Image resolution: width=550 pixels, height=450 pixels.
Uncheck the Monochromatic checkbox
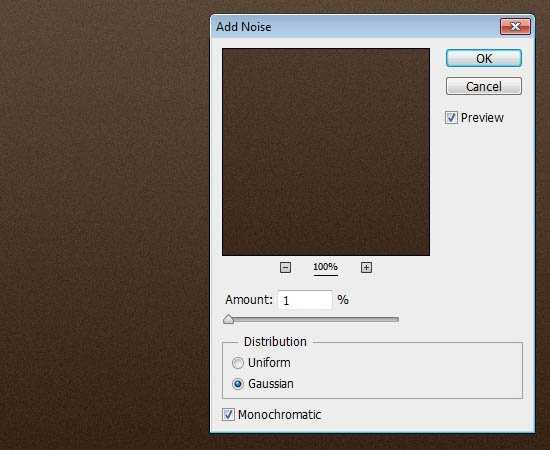pyautogui.click(x=228, y=415)
